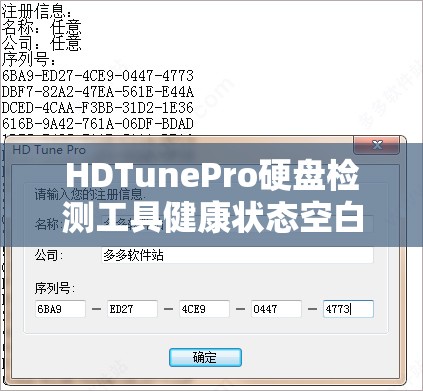423x391 pixels.
Task: Click serial line 6BA9-ED27-4CE9-0447-4773
Action: click(98, 76)
